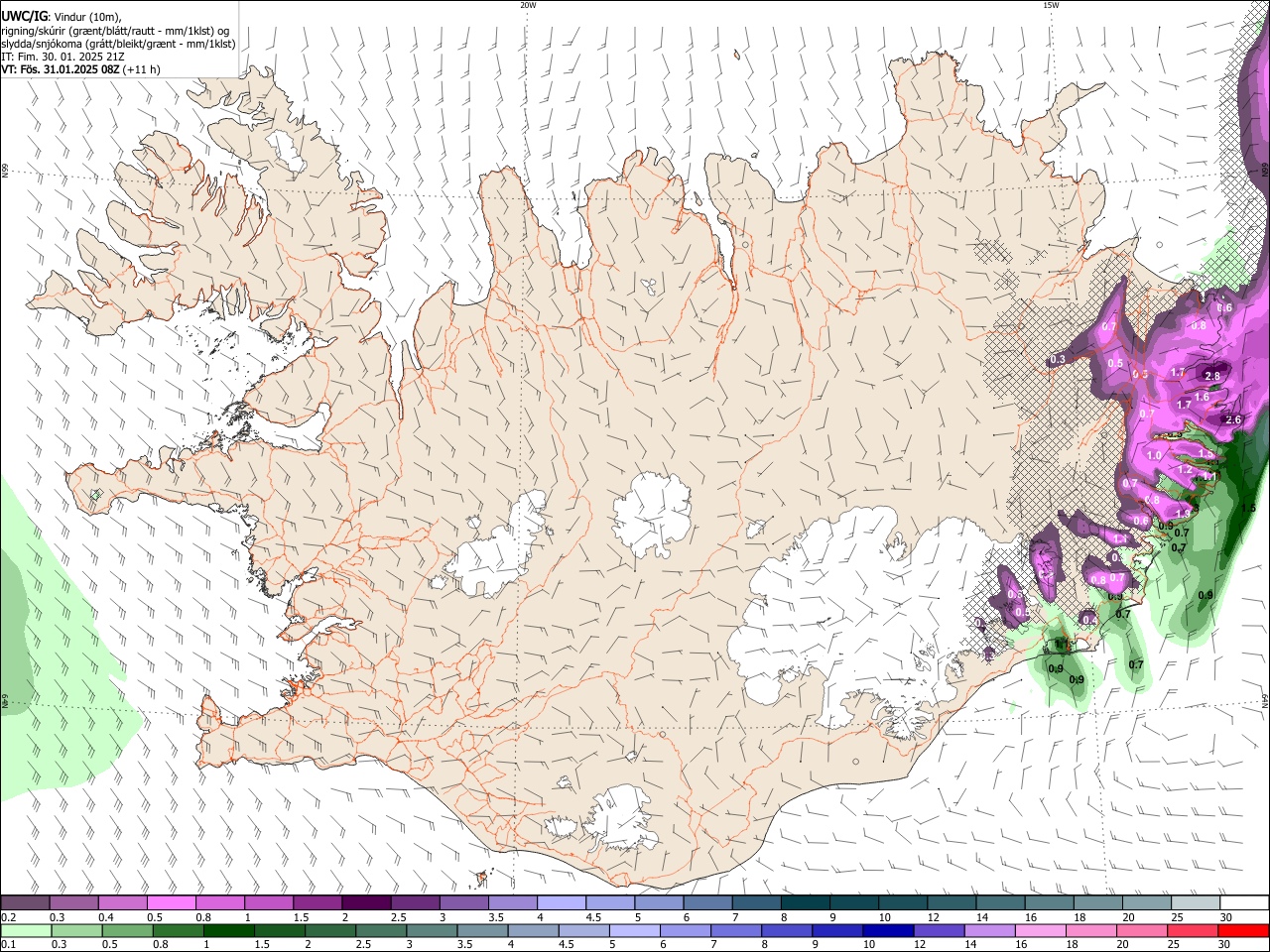Viewport: 1270px width, 952px height.
Task: Click the '2.8' snowfall value on the map
Action: pos(1212,377)
